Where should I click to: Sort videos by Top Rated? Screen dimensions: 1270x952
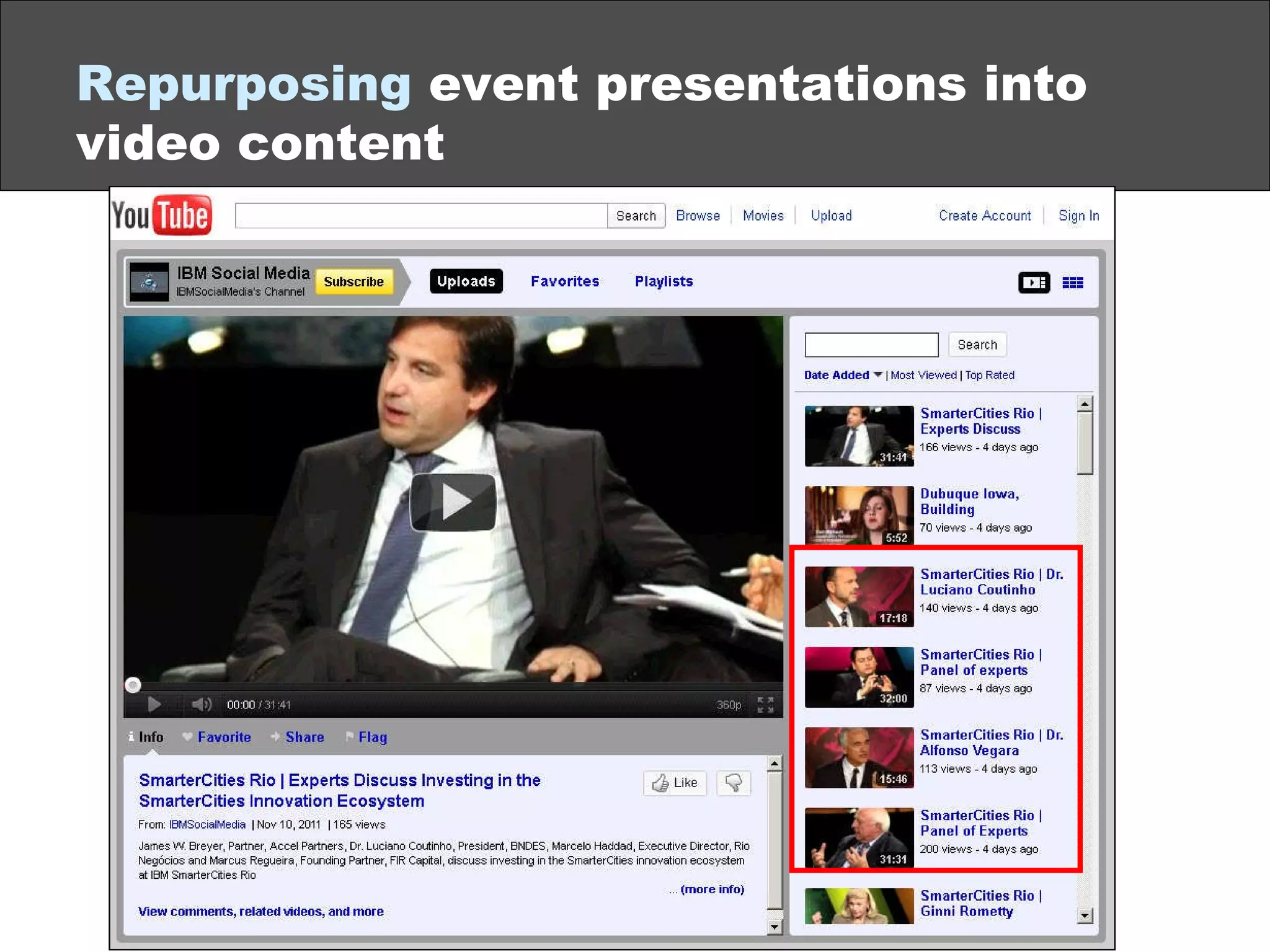point(990,375)
